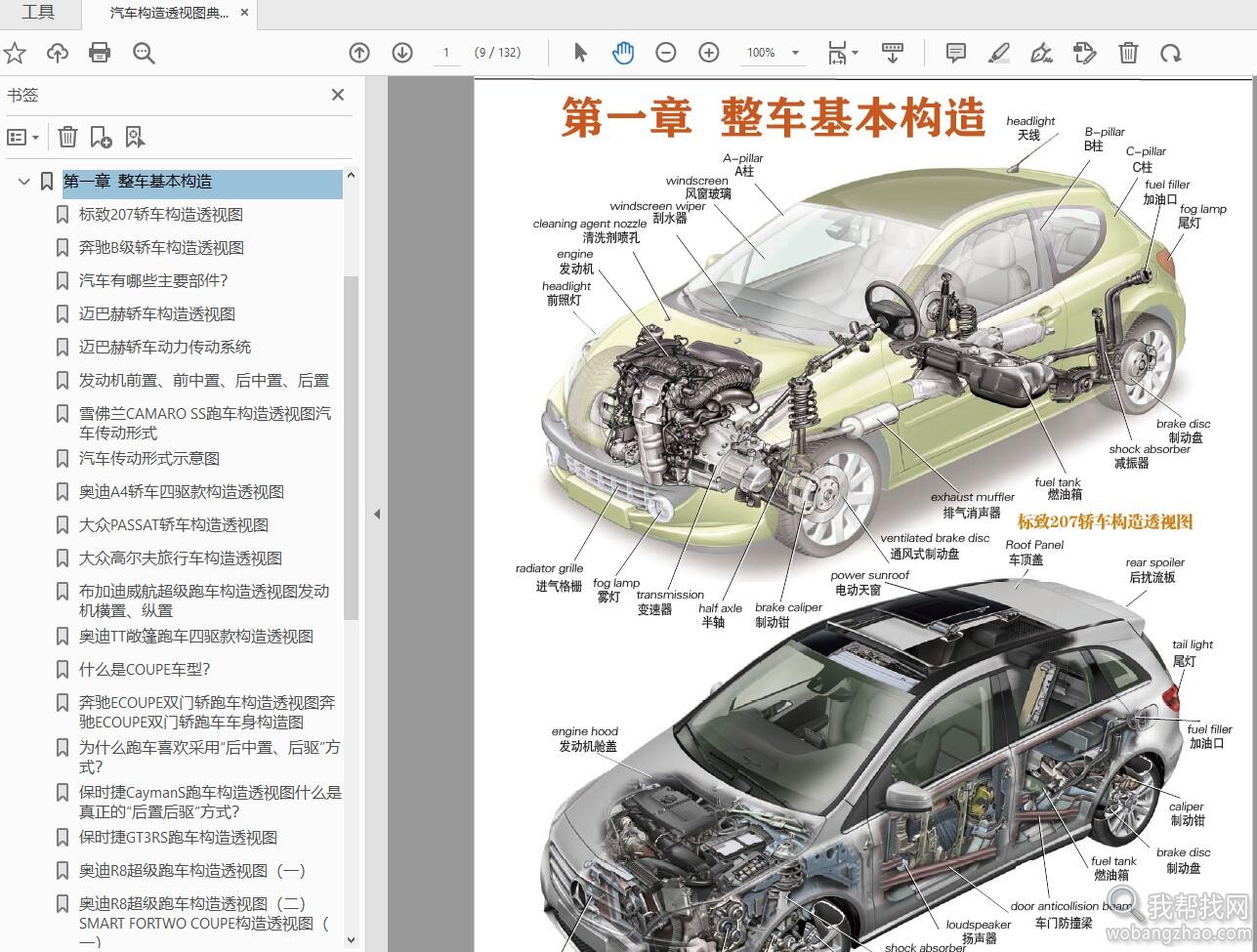This screenshot has height=952, width=1257.
Task: Add new bookmark icon in panel
Action: point(101,137)
